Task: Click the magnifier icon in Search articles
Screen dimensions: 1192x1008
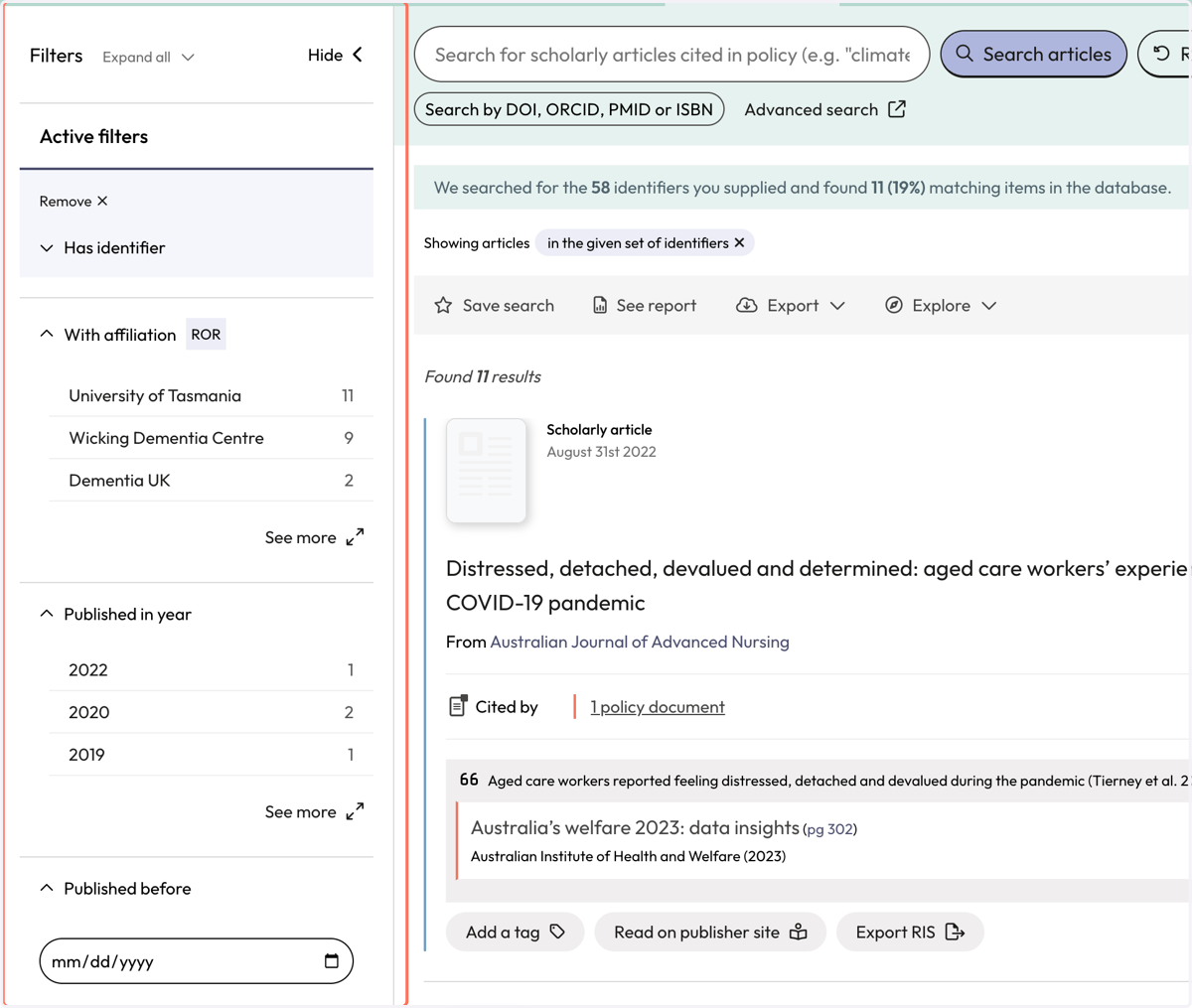Action: (964, 54)
